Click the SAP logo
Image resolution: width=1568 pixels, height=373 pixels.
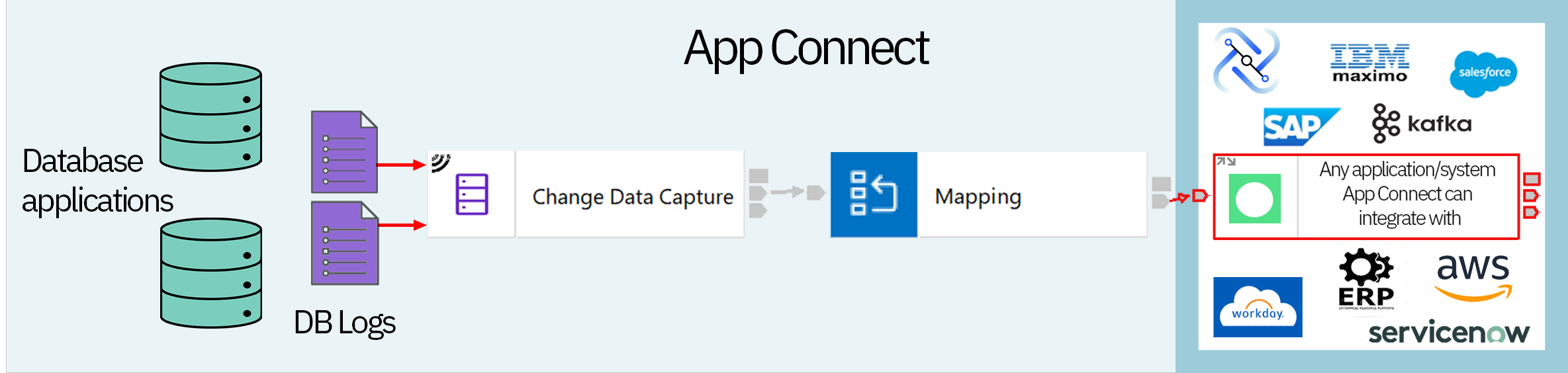tap(1301, 126)
